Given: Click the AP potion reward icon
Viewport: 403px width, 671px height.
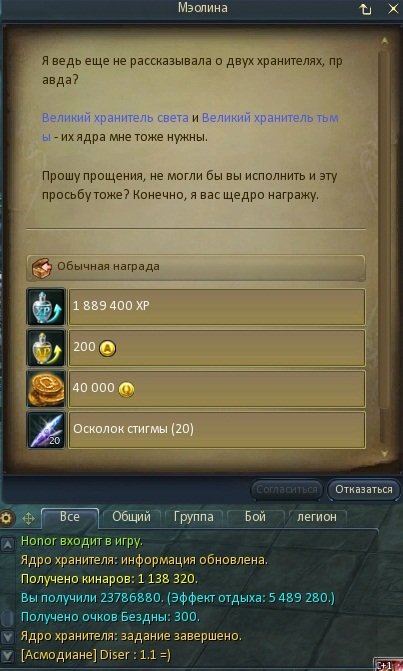Looking at the screenshot, I should 46,348.
